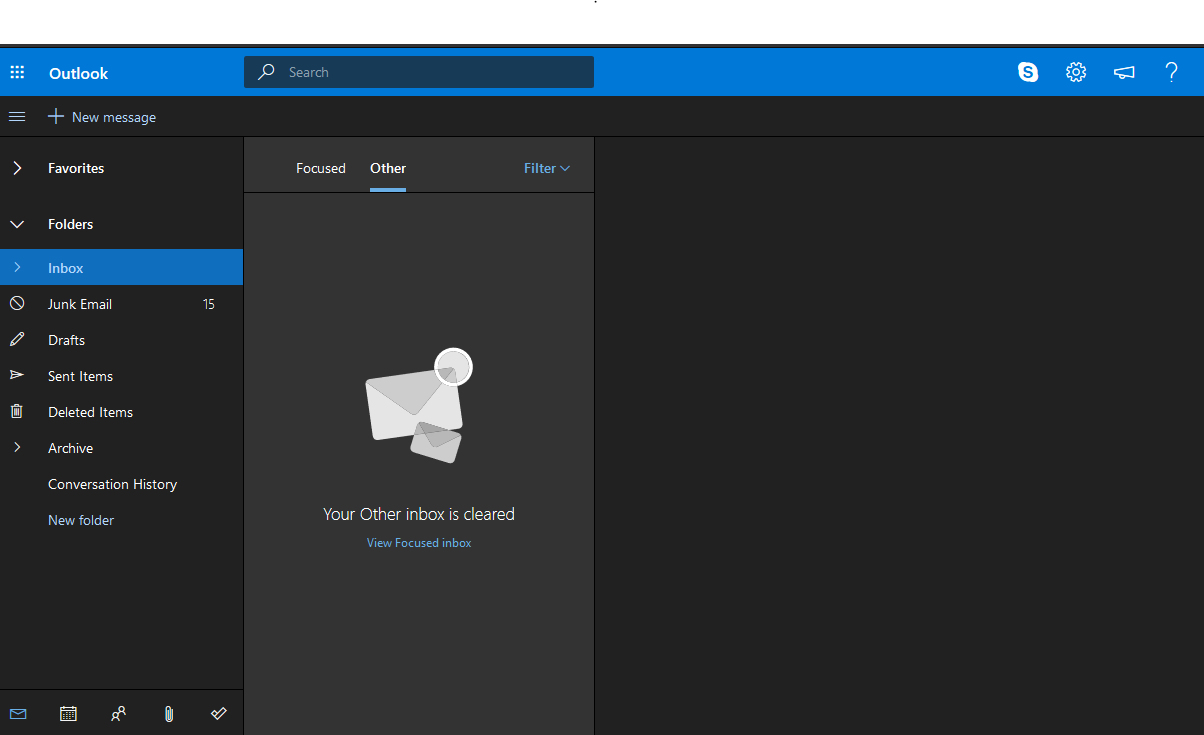Expand the Archive folder chevron
Viewport: 1204px width, 735px height.
(17, 447)
